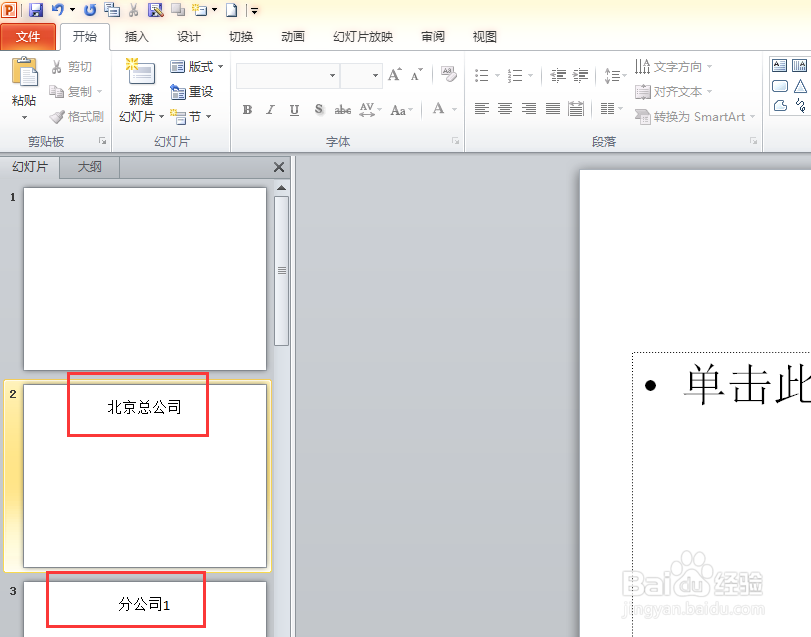
Task: Toggle Strikethrough (abc) formatting
Action: (x=342, y=110)
